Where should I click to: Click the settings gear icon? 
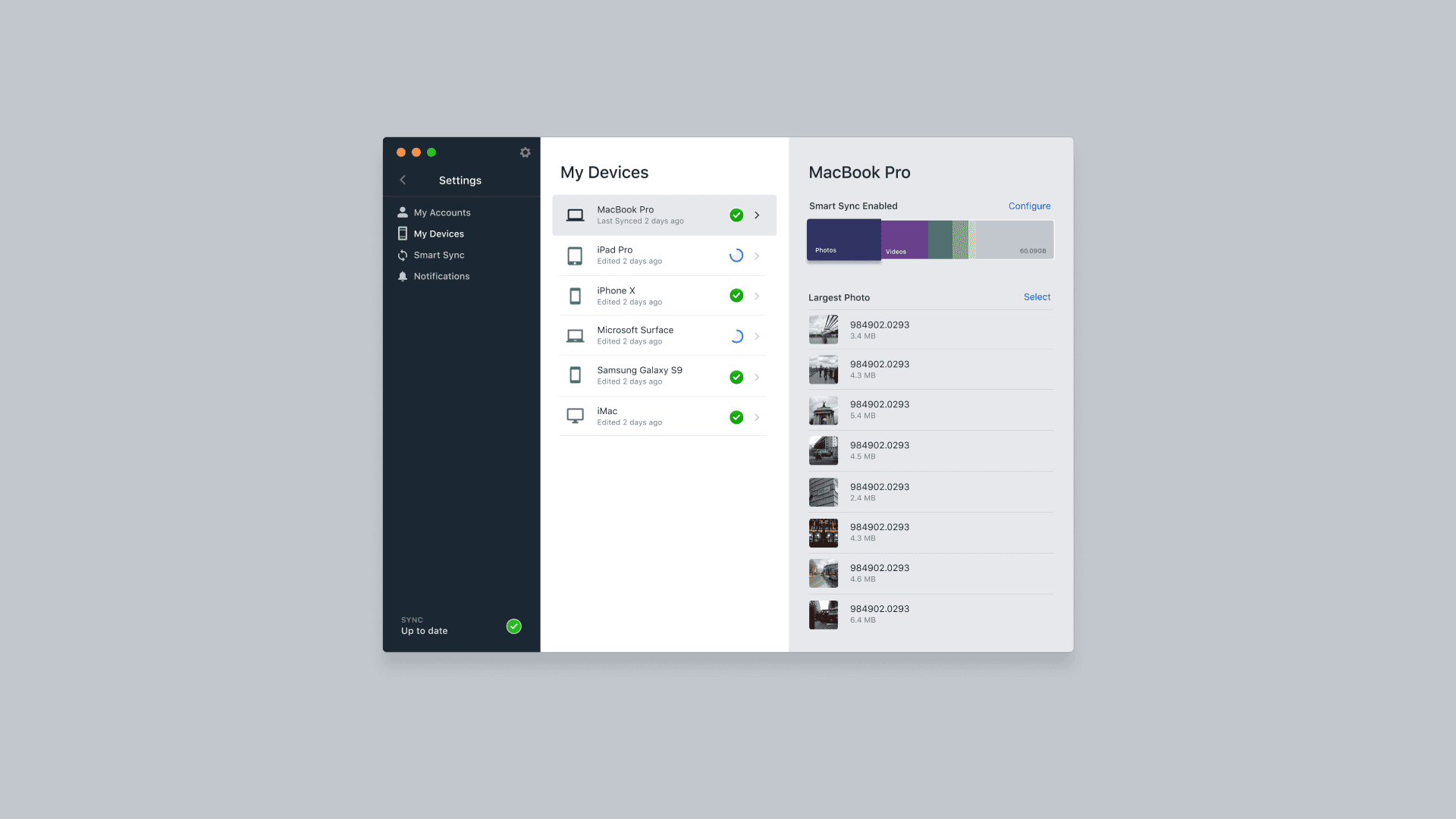pyautogui.click(x=524, y=152)
